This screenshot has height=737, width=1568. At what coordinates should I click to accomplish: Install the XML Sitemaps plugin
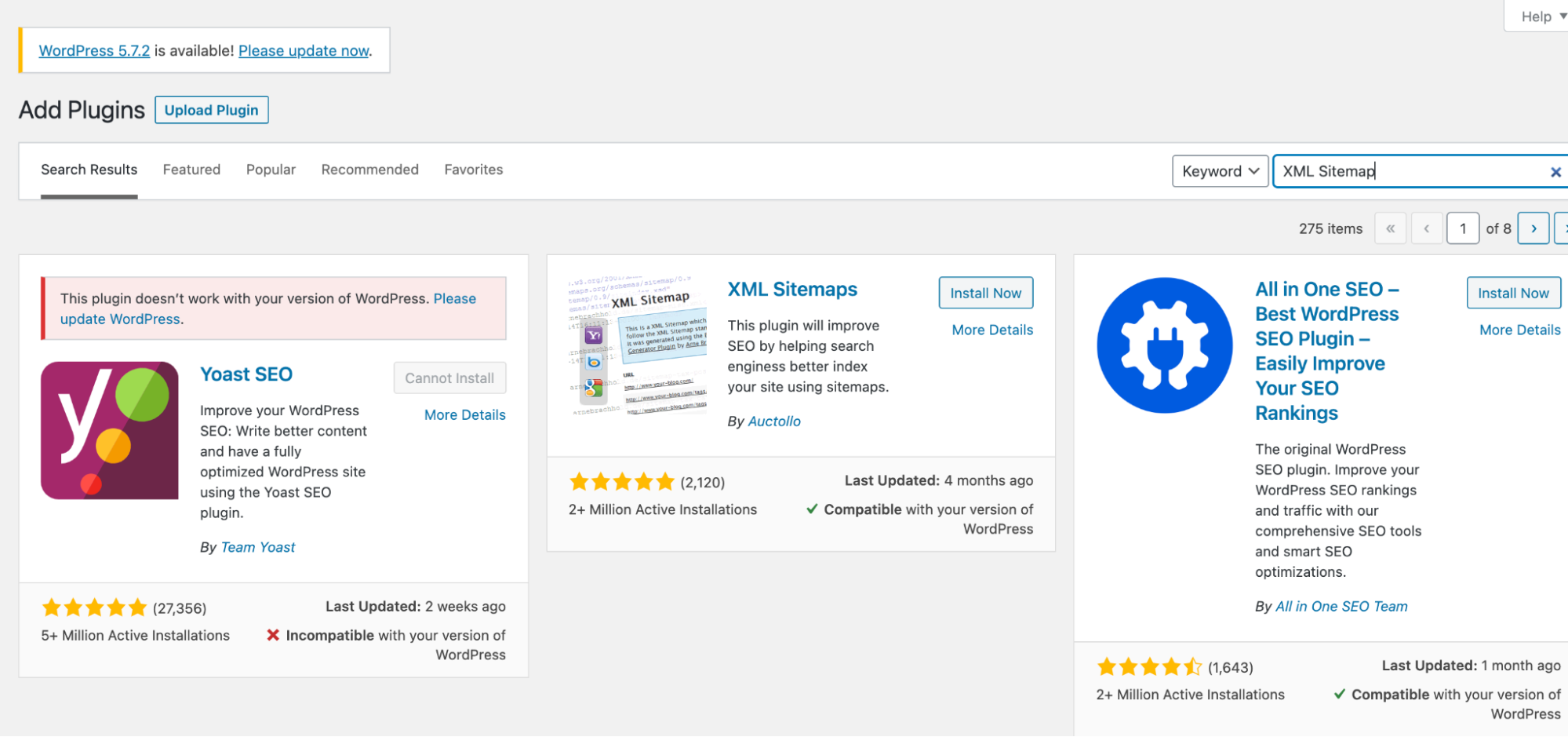click(986, 293)
